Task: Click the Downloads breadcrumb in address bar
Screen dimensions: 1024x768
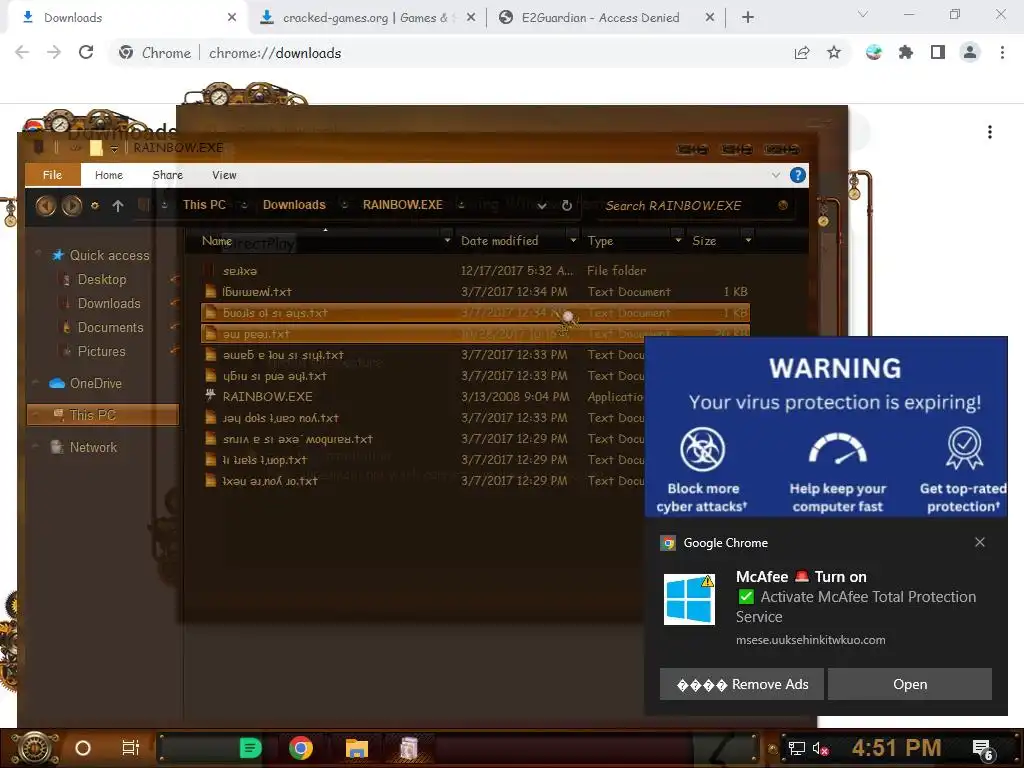Action: tap(294, 205)
